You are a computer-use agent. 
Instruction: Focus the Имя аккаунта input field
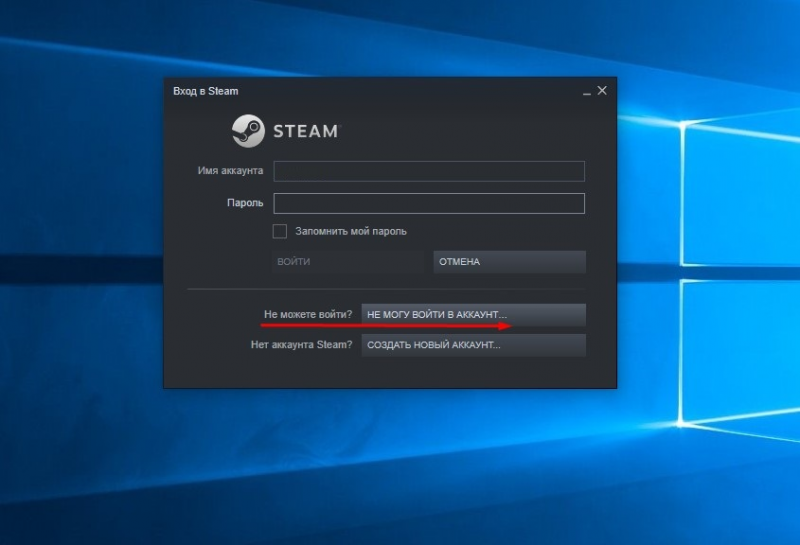(429, 171)
